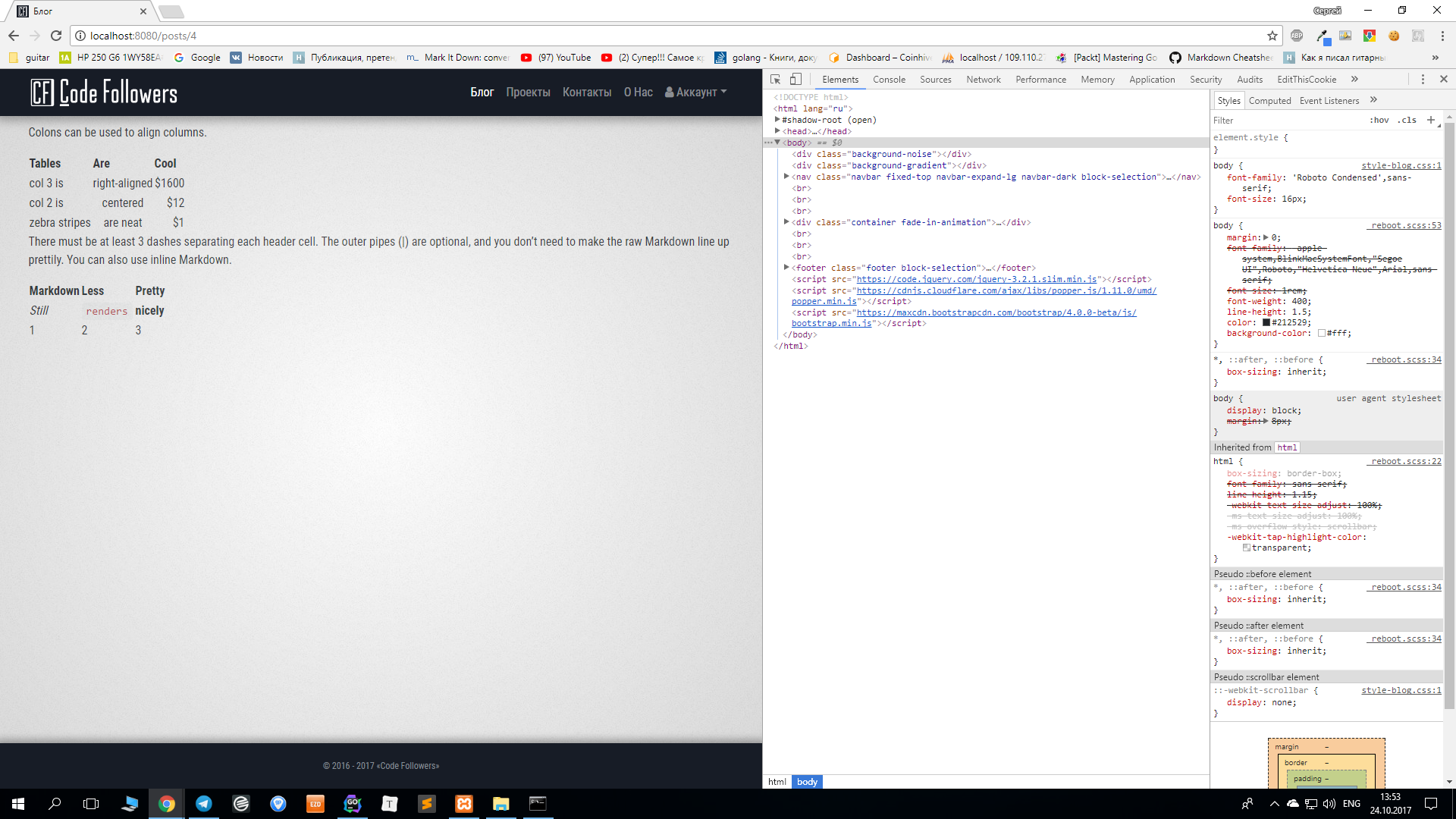Bookmark this page with the star icon
The width and height of the screenshot is (1456, 819).
(x=1272, y=36)
